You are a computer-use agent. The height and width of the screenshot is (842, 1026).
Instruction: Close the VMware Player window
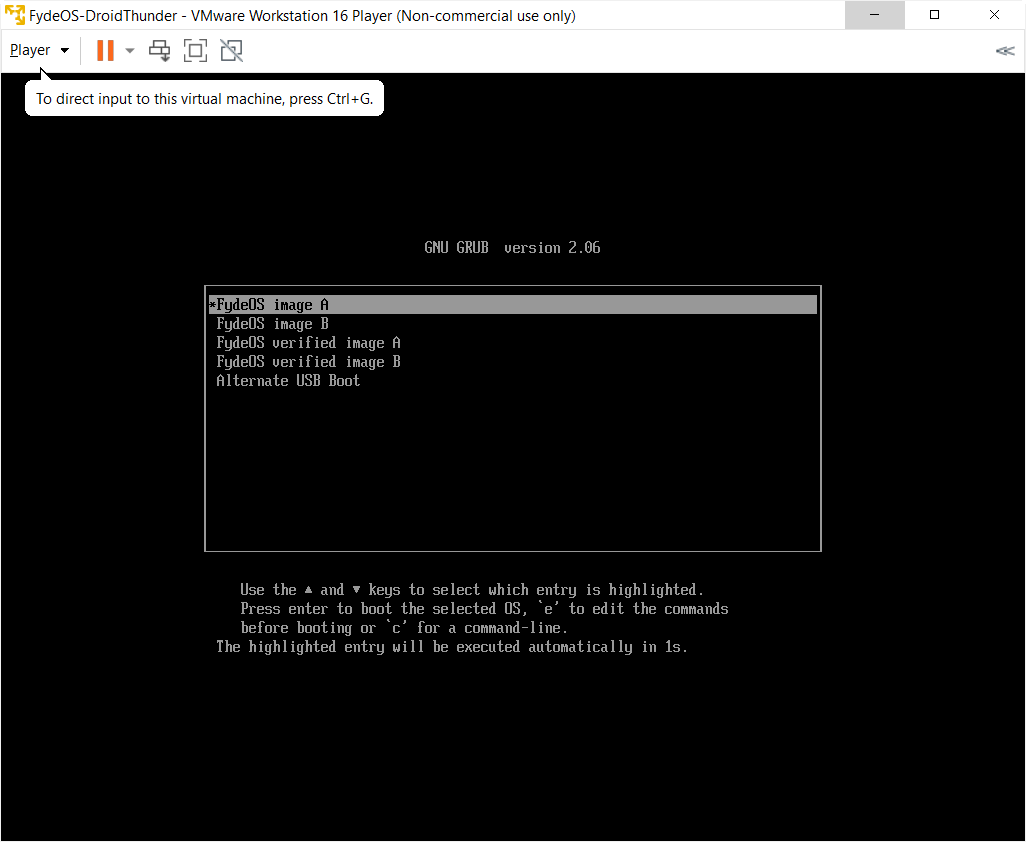pos(995,14)
